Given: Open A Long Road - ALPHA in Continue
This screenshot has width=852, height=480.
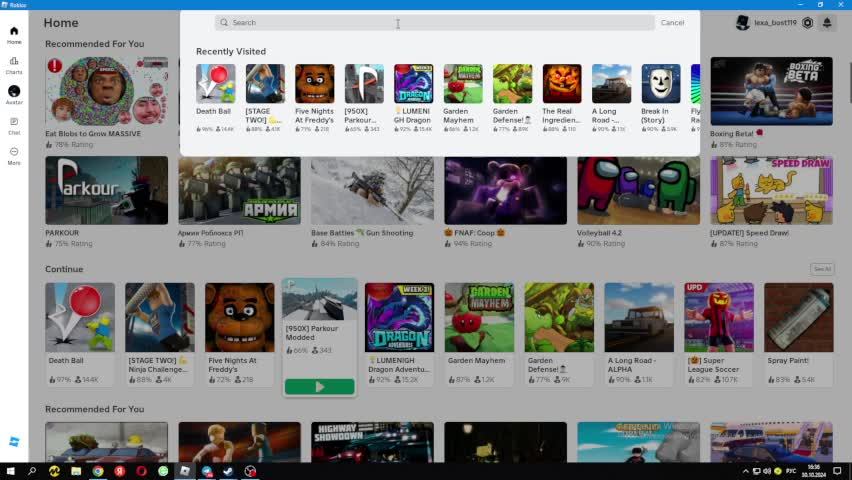Looking at the screenshot, I should (639, 334).
